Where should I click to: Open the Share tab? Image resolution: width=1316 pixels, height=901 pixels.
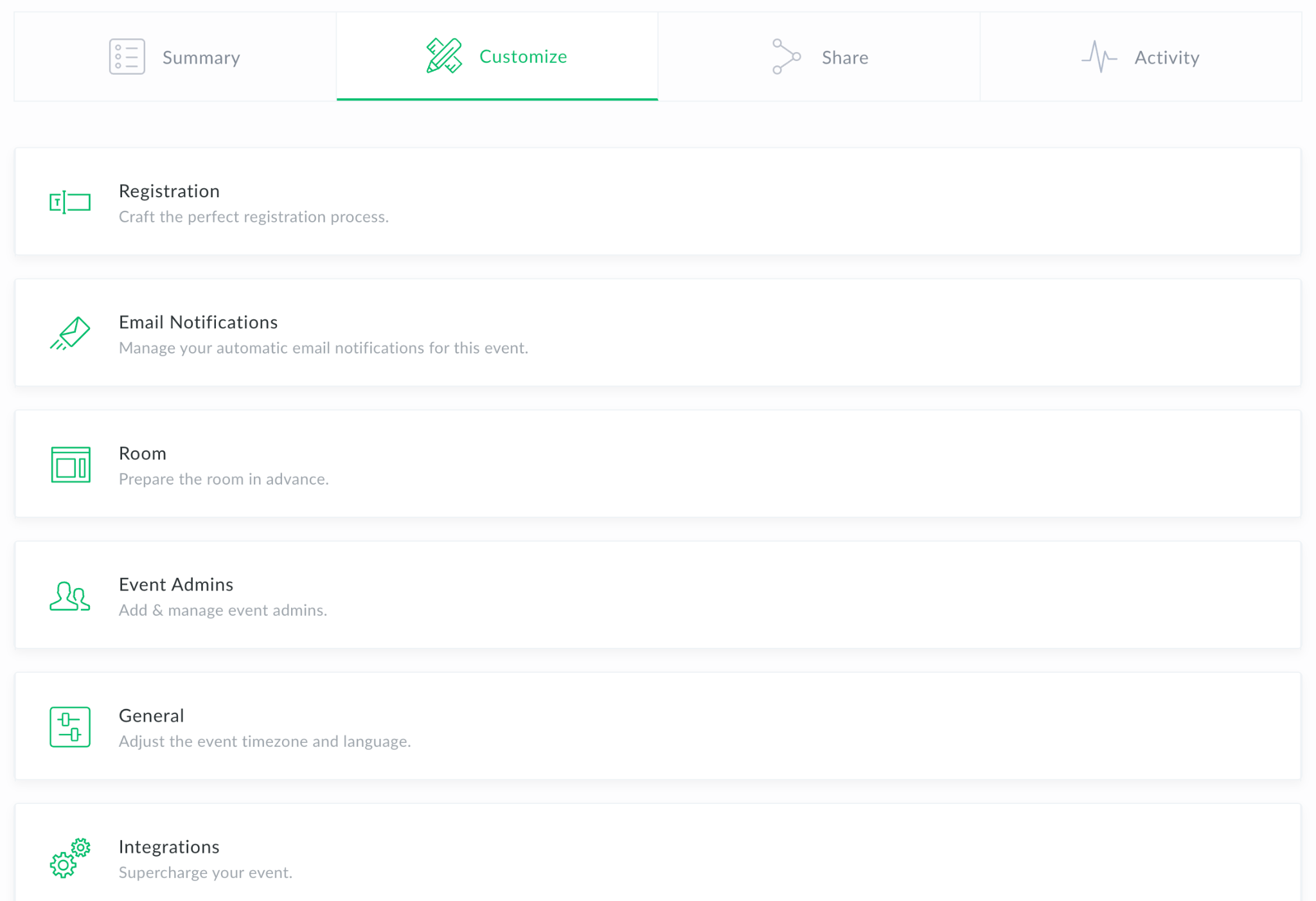[819, 57]
